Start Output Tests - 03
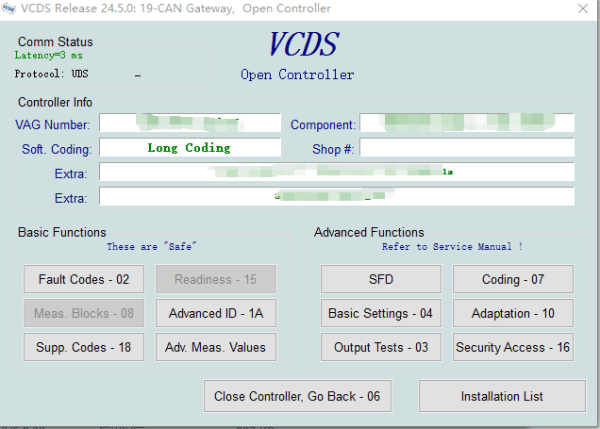 coord(381,347)
